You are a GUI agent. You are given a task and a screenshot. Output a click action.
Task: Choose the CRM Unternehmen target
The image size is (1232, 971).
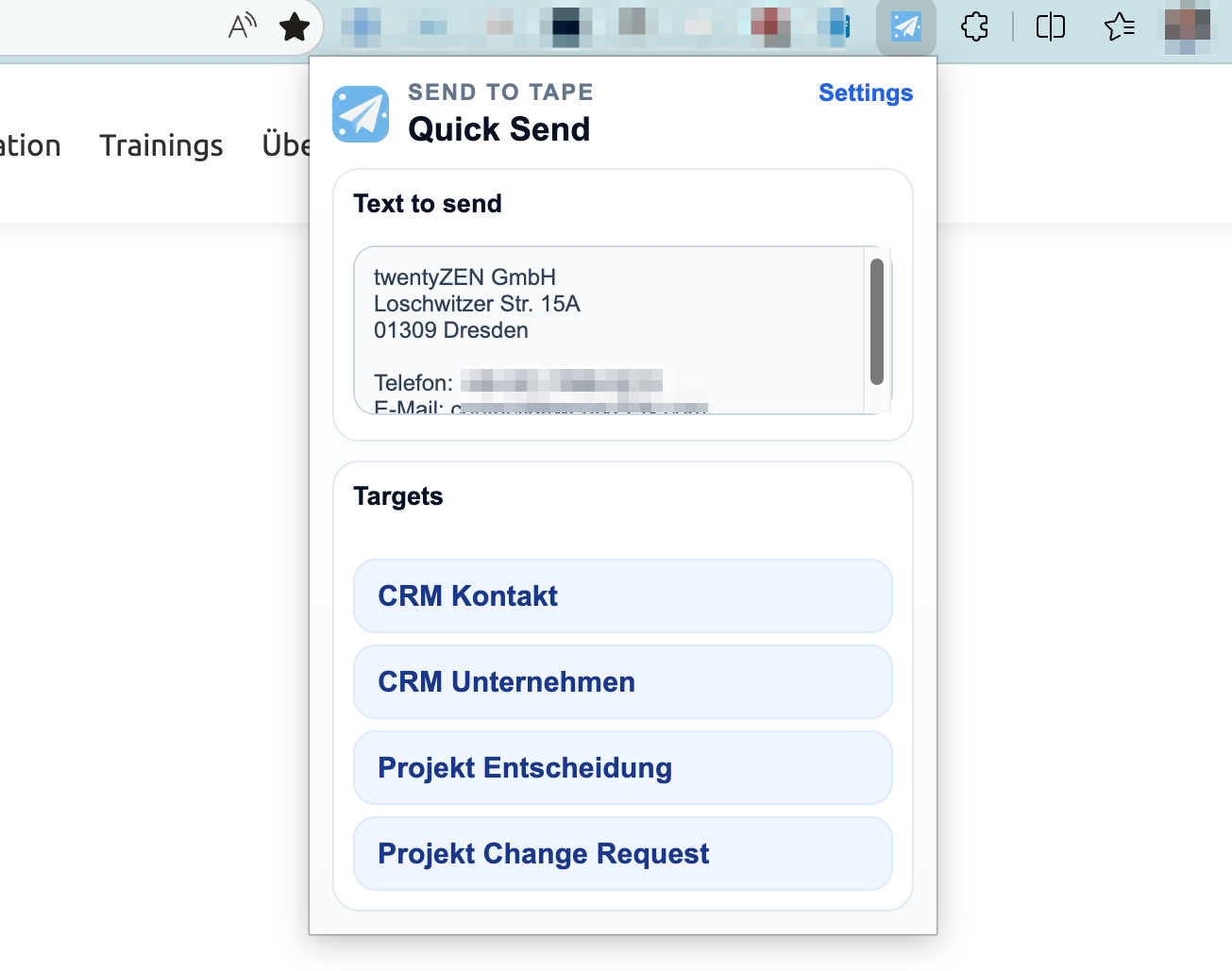tap(622, 682)
